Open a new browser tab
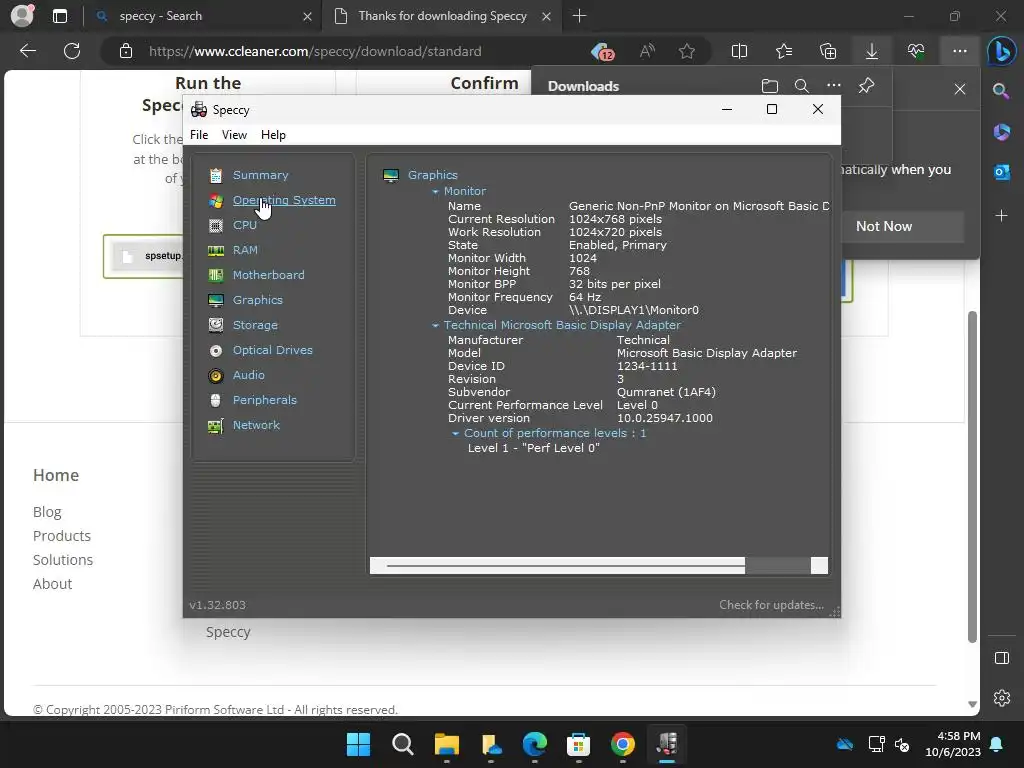 tap(579, 16)
